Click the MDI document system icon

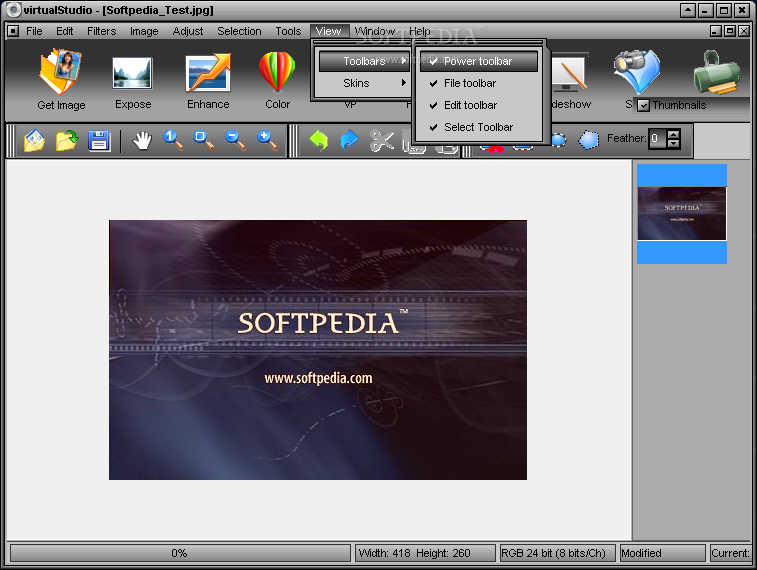coord(13,31)
